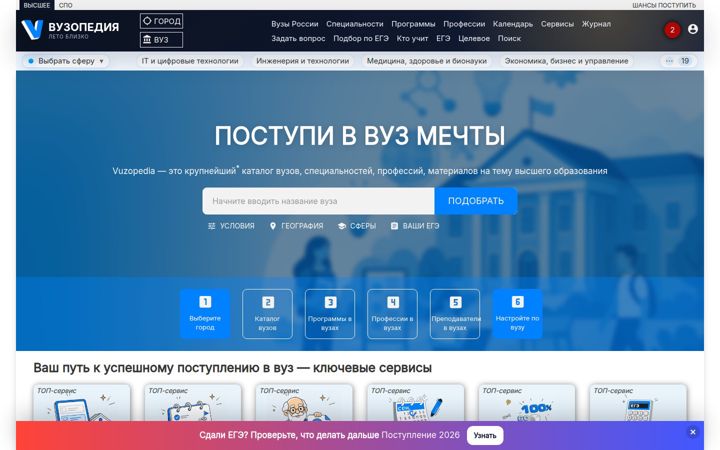
Task: Open the TOP-service card with ЕГЭ calculator
Action: click(x=638, y=403)
